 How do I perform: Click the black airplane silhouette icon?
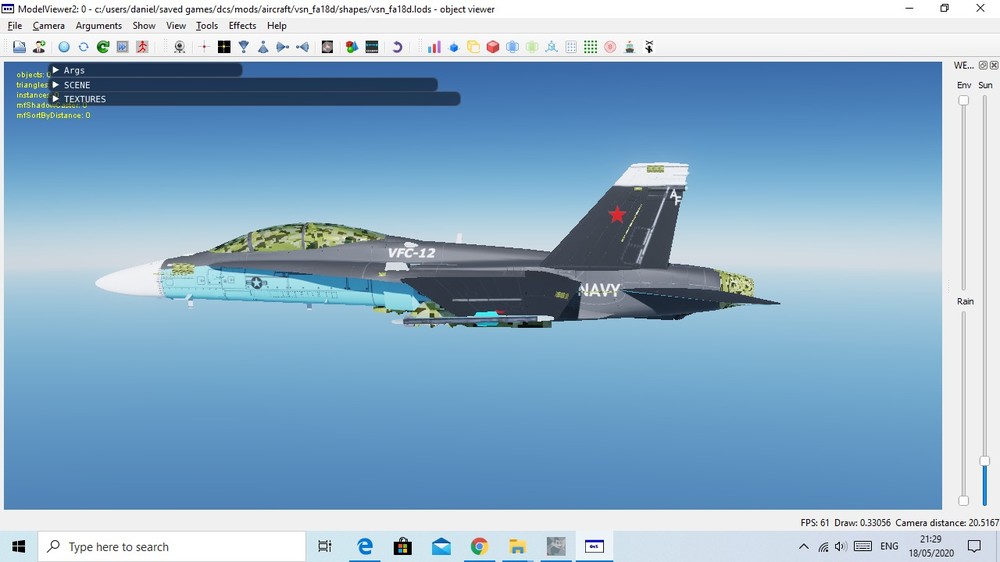[x=649, y=47]
